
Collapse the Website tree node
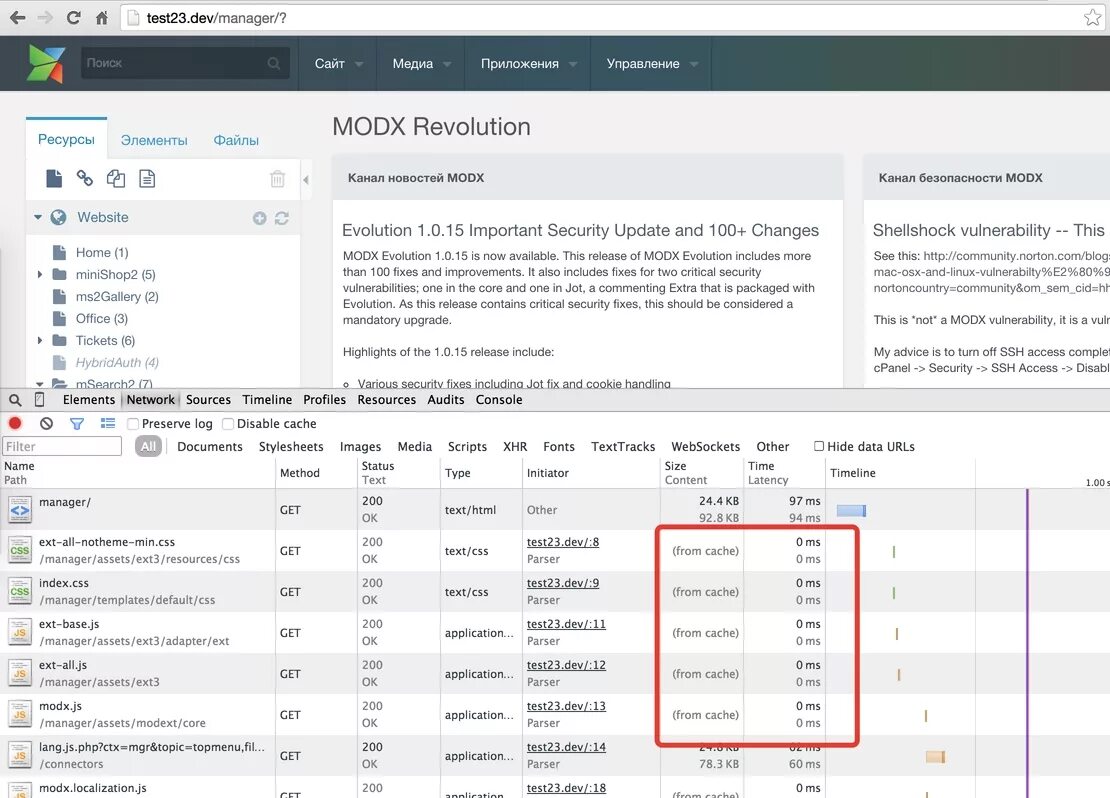click(38, 217)
